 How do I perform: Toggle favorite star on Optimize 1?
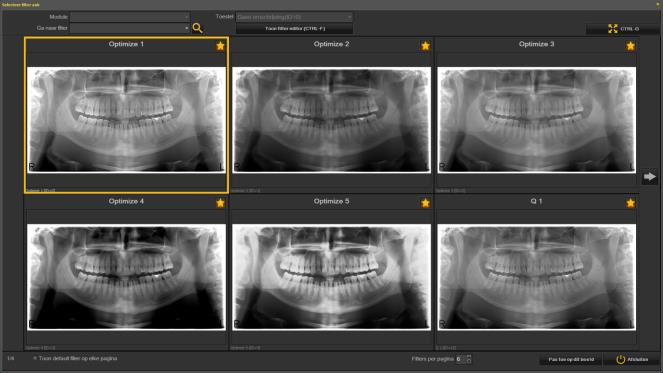tap(220, 46)
